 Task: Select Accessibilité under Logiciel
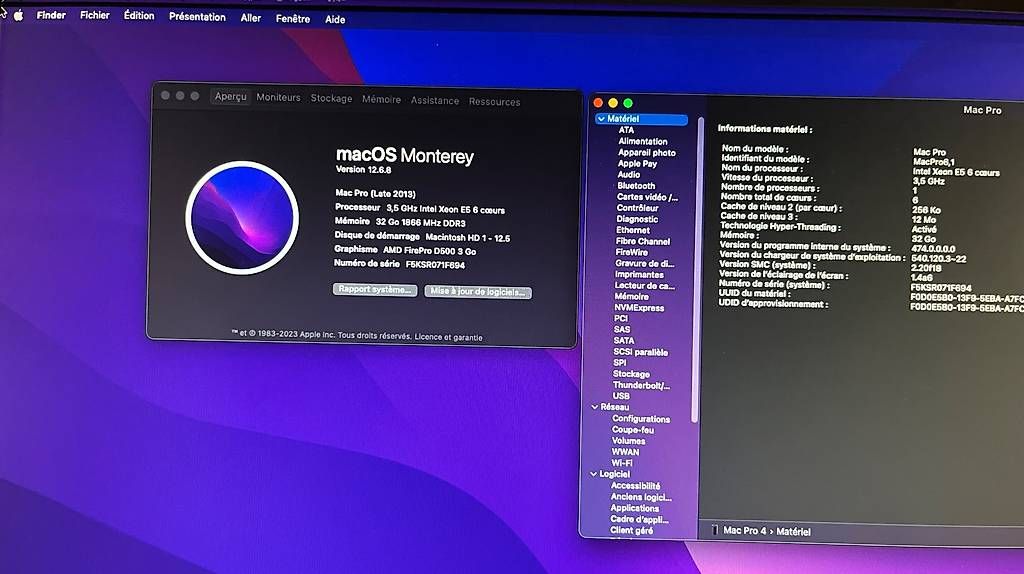tap(635, 486)
